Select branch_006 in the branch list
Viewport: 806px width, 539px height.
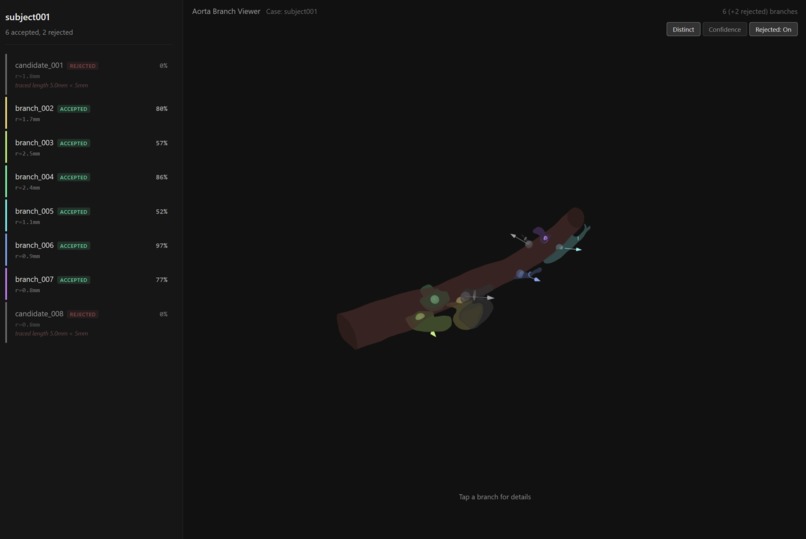tap(88, 250)
